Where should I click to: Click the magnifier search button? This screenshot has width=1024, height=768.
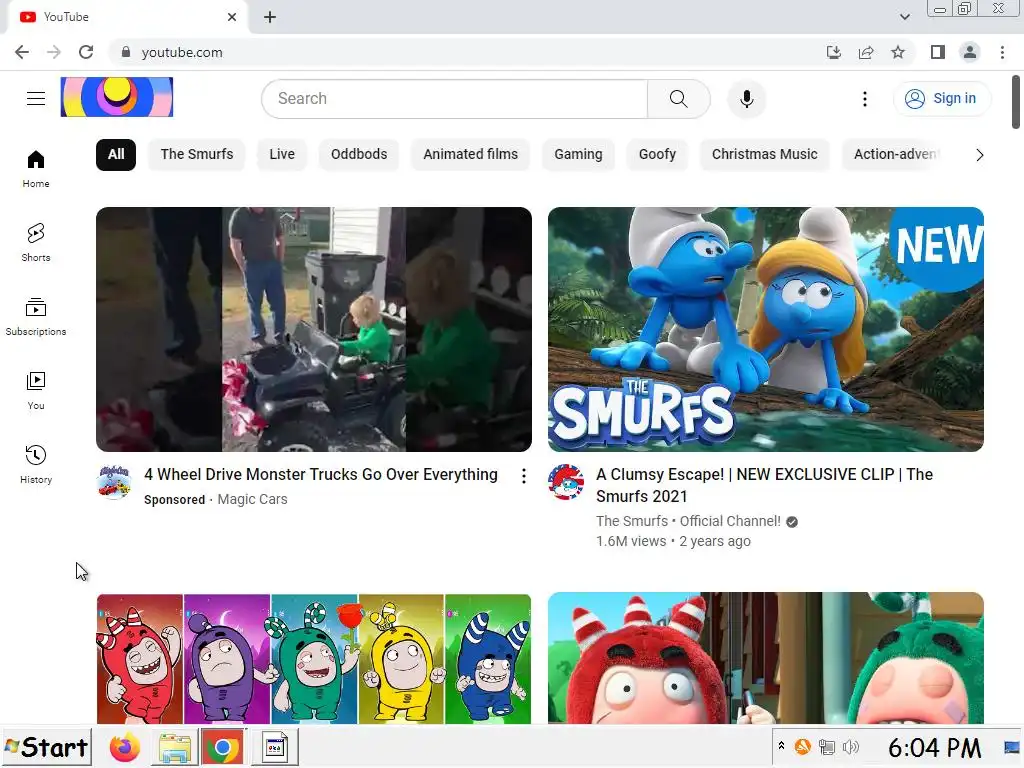679,99
